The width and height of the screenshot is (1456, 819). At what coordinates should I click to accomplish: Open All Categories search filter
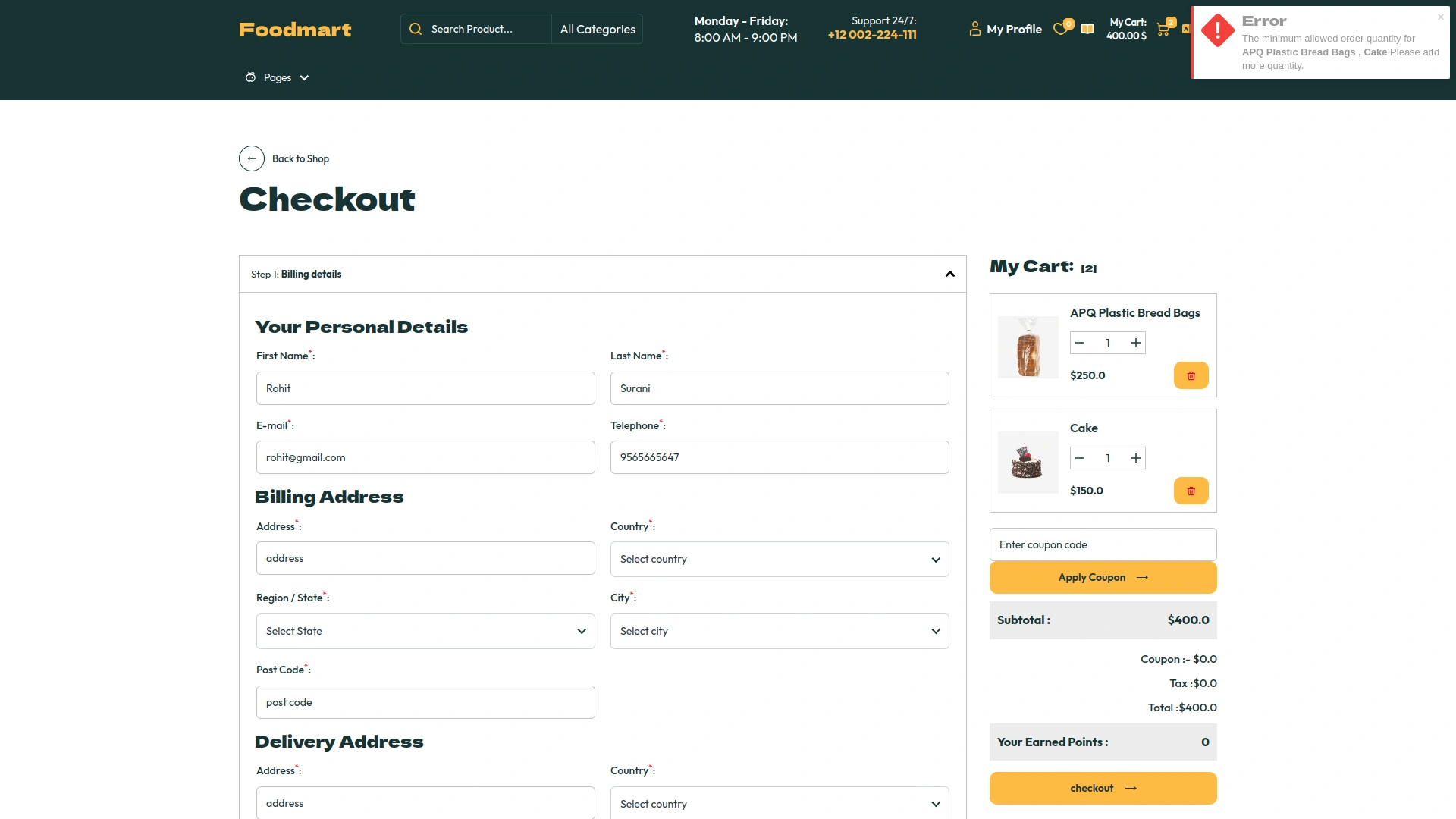click(597, 29)
